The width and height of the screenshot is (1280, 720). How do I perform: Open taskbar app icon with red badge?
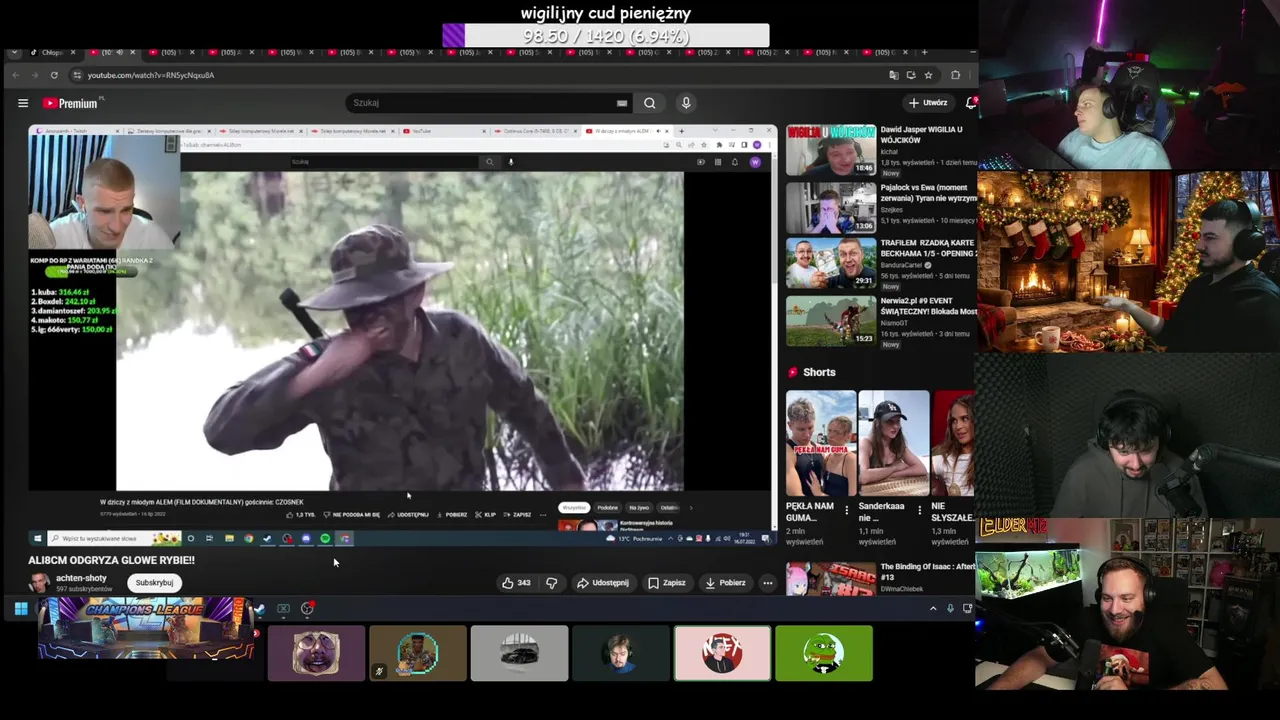point(308,608)
